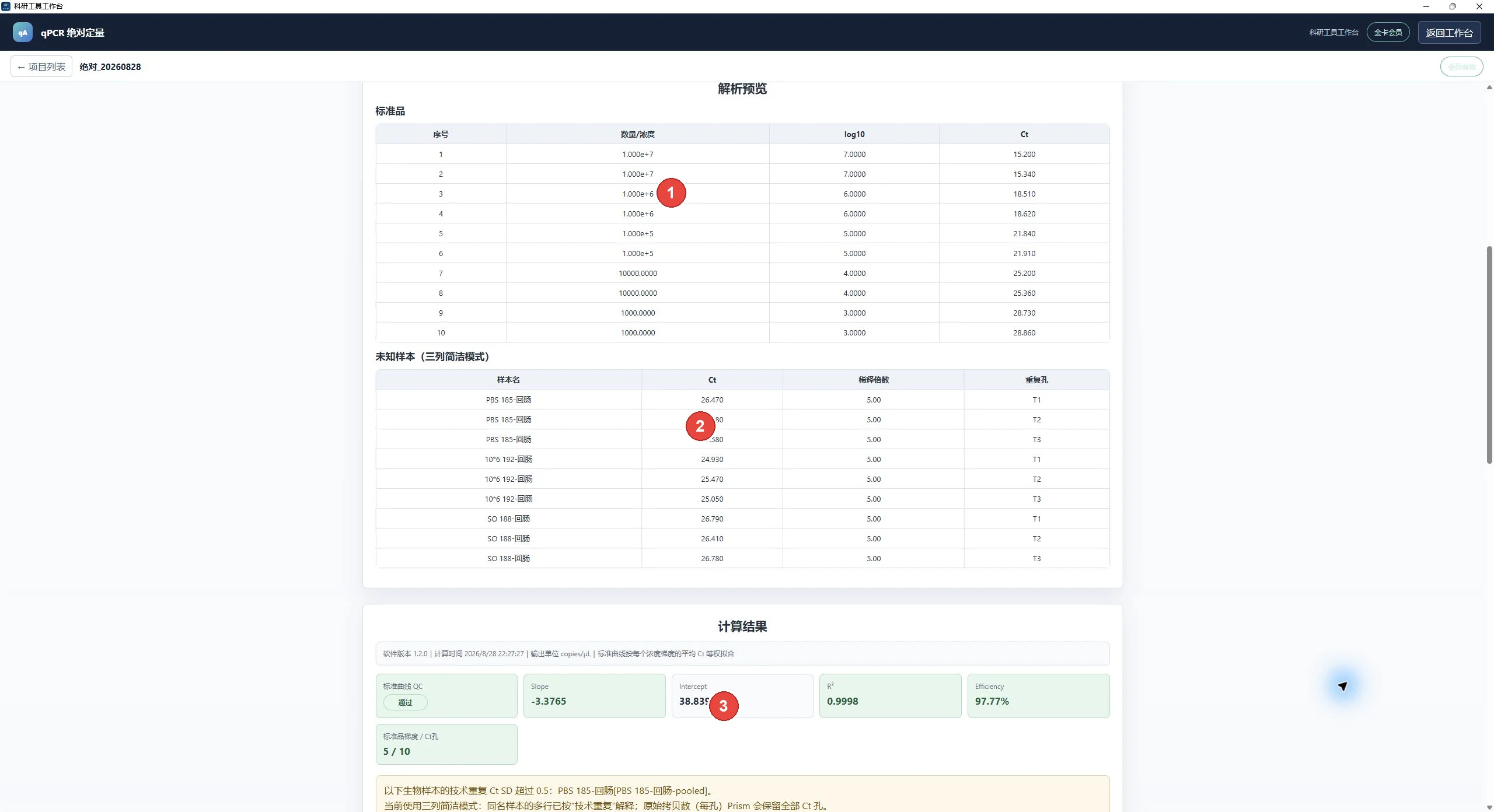
Task: Click the 未知样本（三列简洁模式） heading
Action: pos(432,356)
